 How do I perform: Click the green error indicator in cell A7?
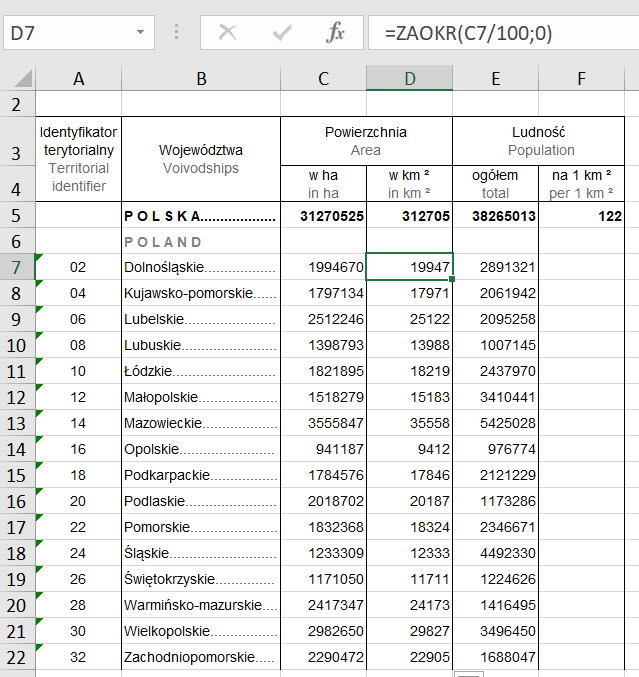point(39,258)
